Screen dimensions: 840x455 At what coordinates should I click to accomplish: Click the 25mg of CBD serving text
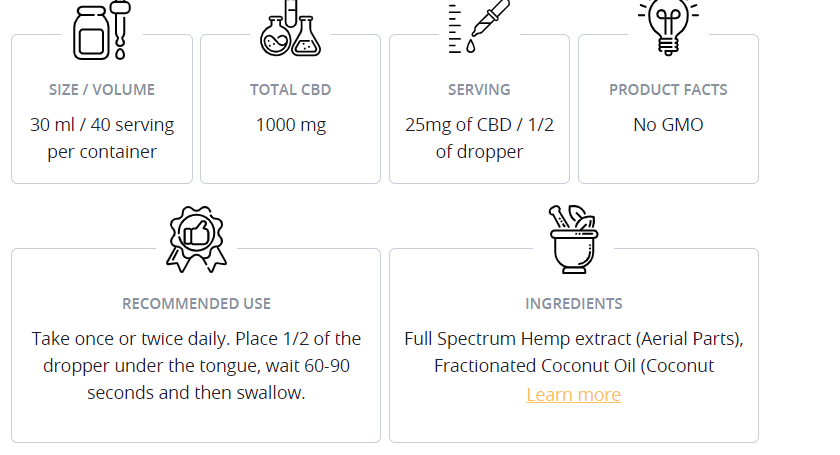[x=479, y=126]
